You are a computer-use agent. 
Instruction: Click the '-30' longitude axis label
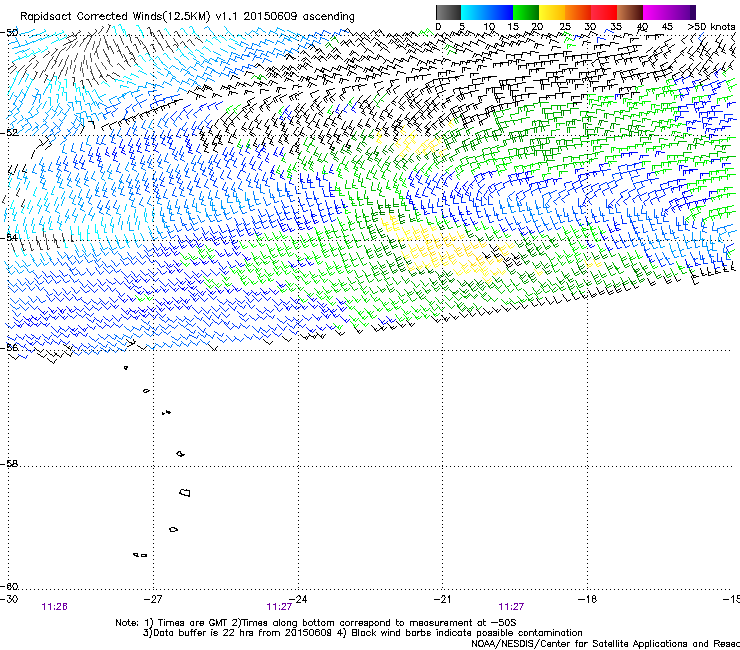9,599
